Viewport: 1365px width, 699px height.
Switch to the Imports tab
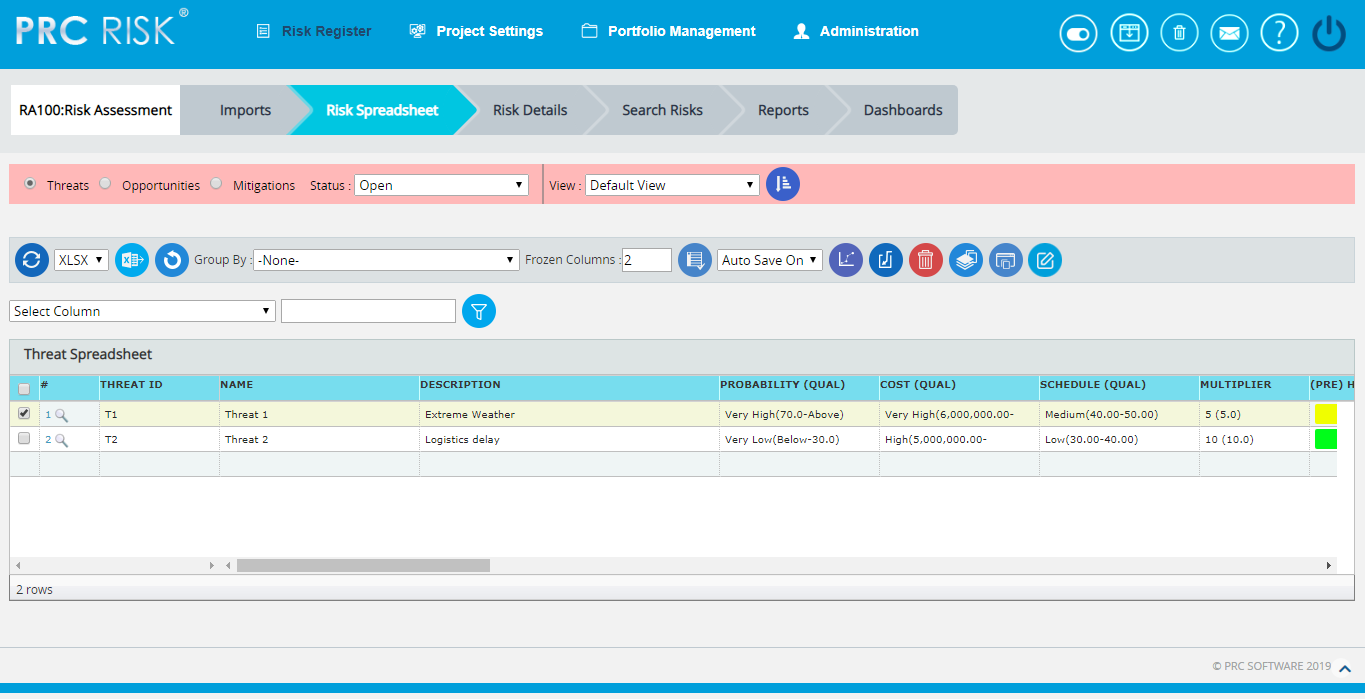point(245,110)
